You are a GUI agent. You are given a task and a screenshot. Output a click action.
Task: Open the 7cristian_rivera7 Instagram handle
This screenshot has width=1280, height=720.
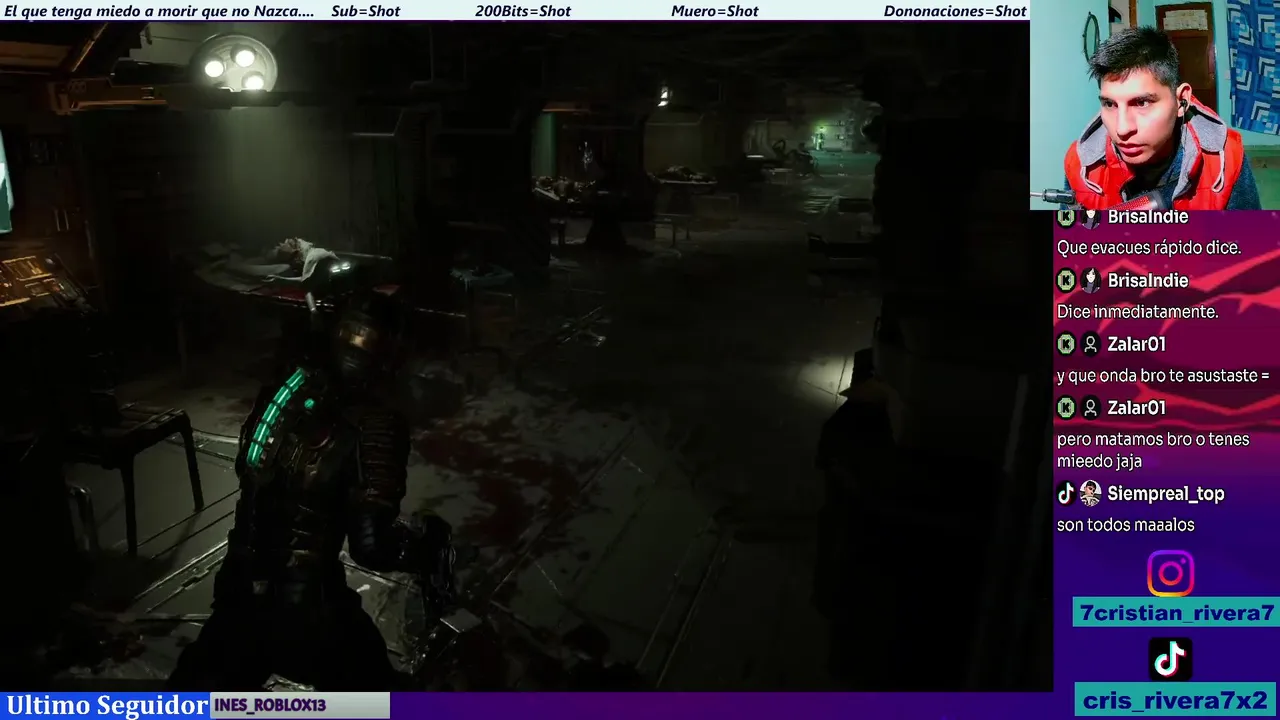click(1177, 613)
